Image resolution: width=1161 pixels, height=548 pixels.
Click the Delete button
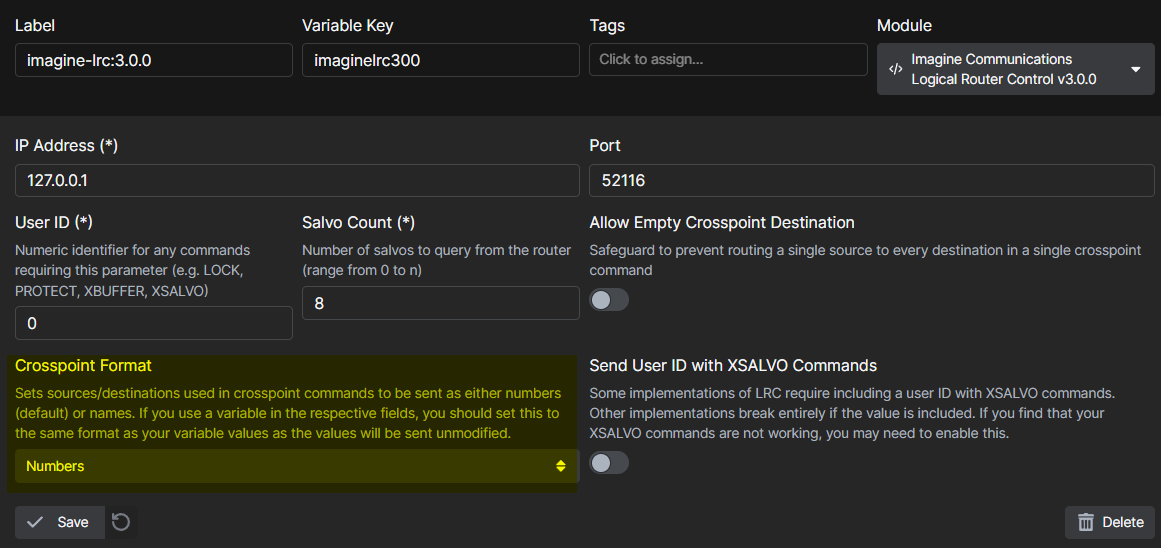(x=1110, y=522)
